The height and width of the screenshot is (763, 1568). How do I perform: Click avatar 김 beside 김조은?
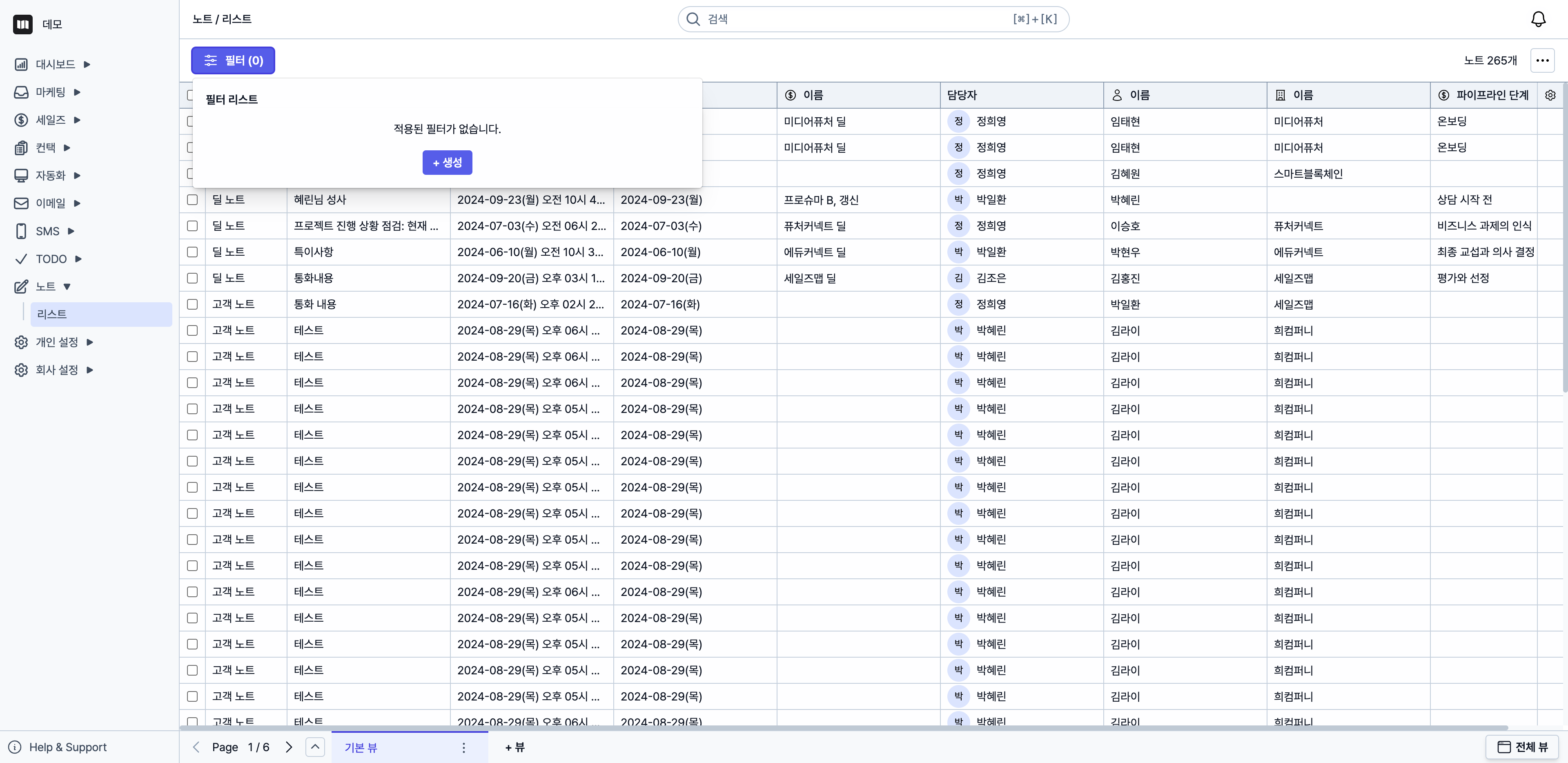pyautogui.click(x=958, y=278)
